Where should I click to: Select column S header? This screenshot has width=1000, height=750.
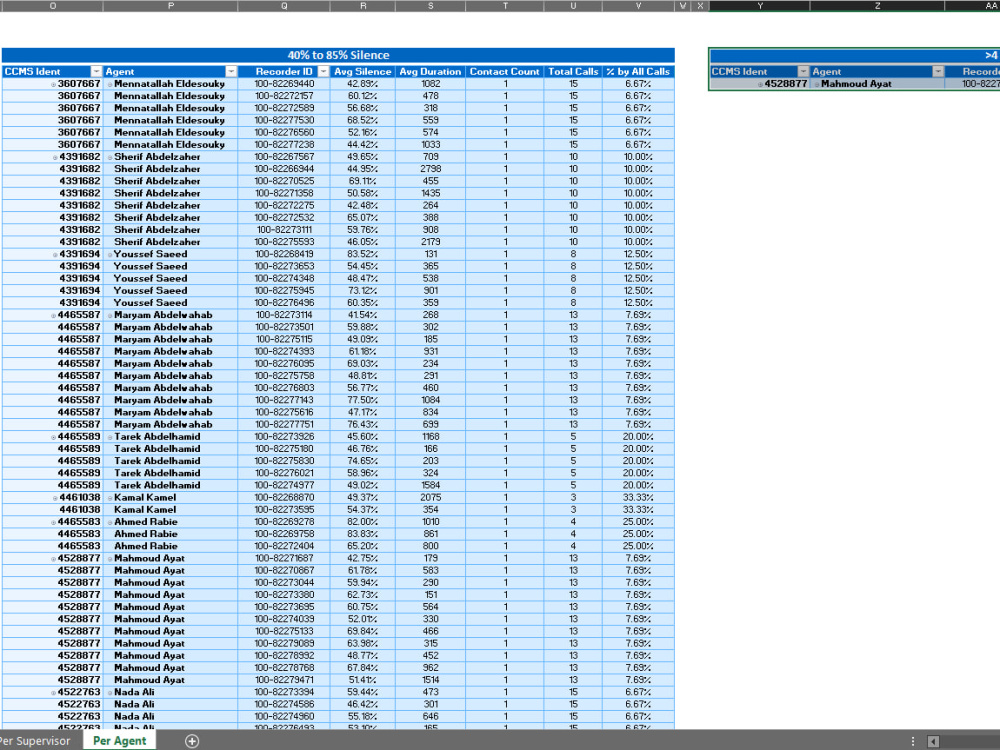click(x=430, y=6)
